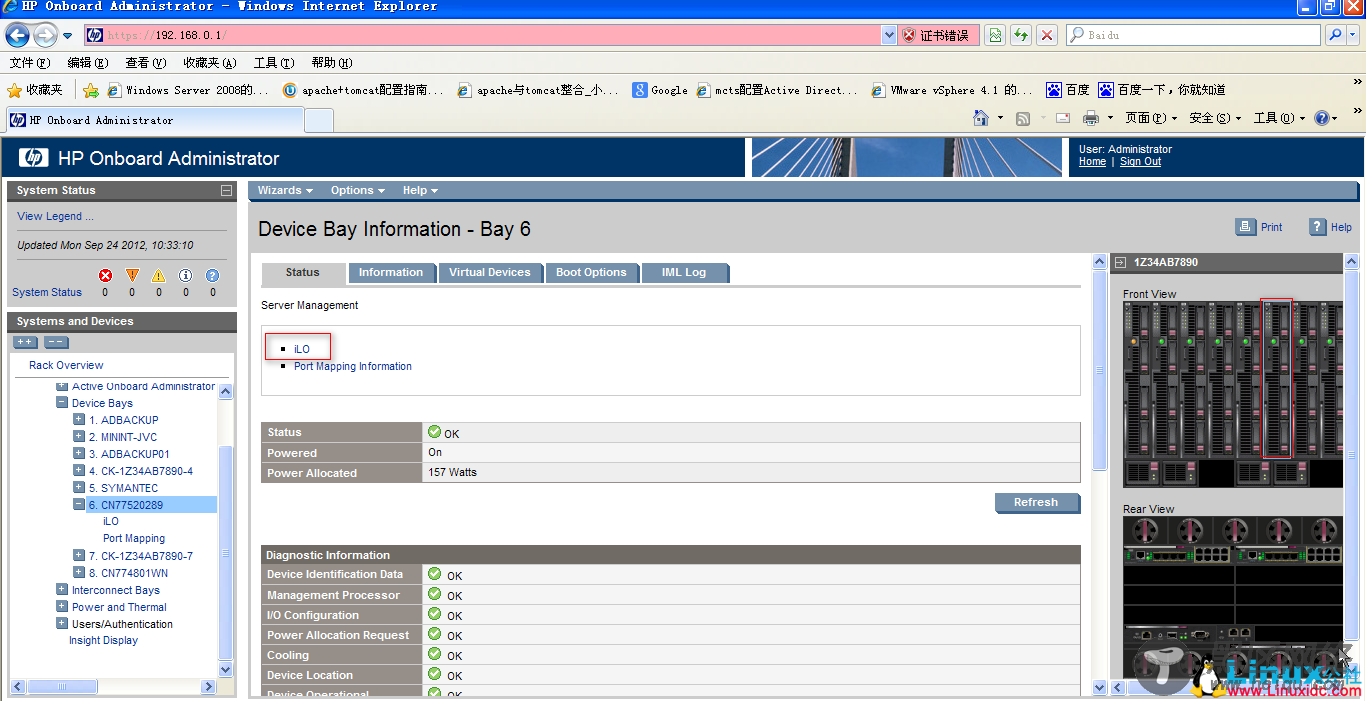Switch to the IML Log tab
The height and width of the screenshot is (701, 1366).
[684, 272]
